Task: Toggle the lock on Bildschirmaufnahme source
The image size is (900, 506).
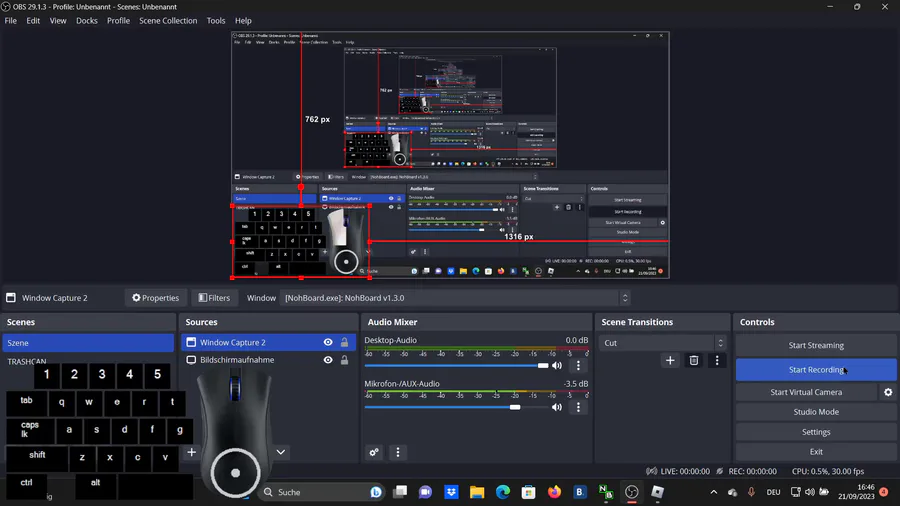Action: pyautogui.click(x=344, y=360)
